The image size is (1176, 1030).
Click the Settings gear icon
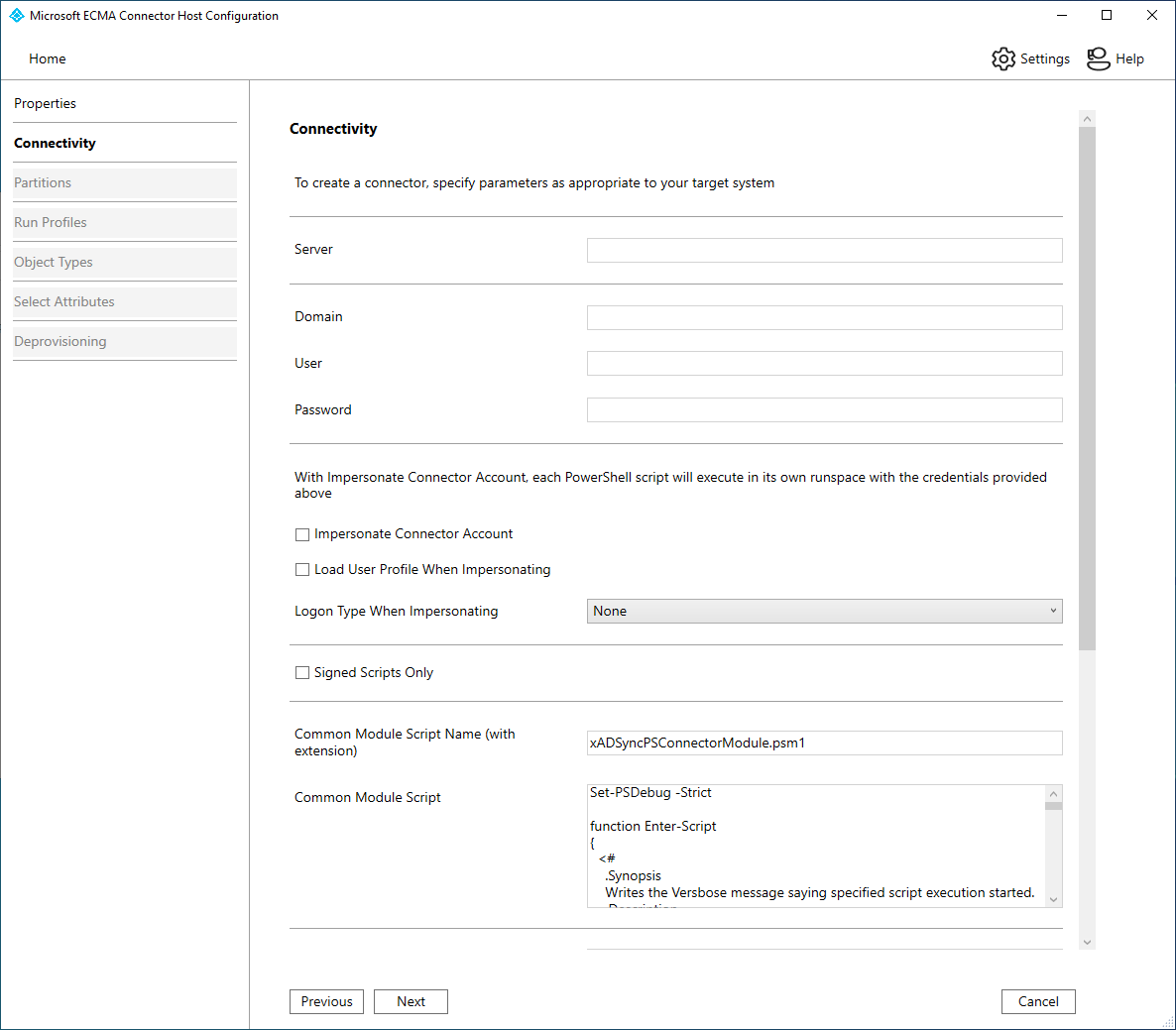(x=1003, y=58)
